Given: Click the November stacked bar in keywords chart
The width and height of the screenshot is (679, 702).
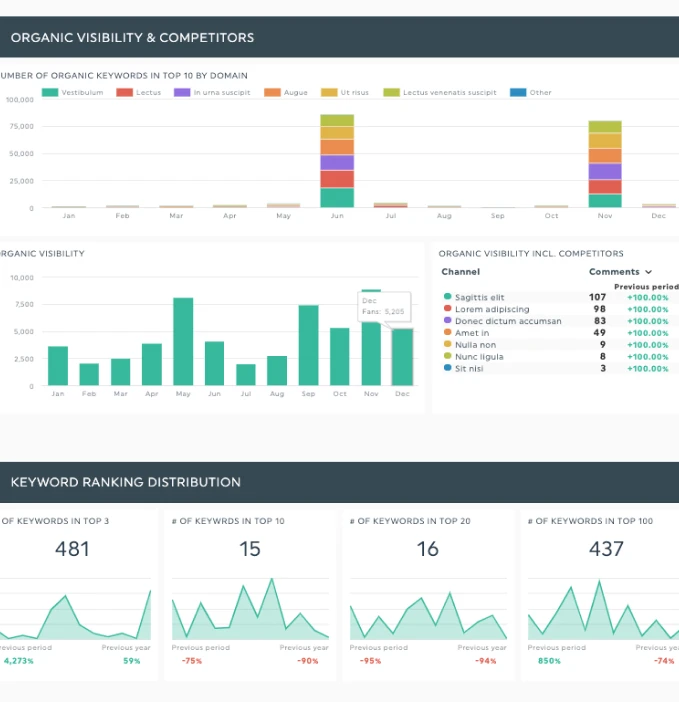Looking at the screenshot, I should pyautogui.click(x=605, y=163).
